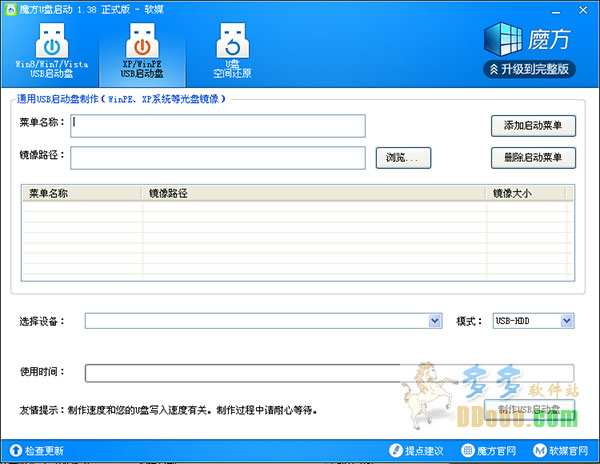The height and width of the screenshot is (464, 600).
Task: Open the U盘空间还原 tab
Action: tap(232, 51)
